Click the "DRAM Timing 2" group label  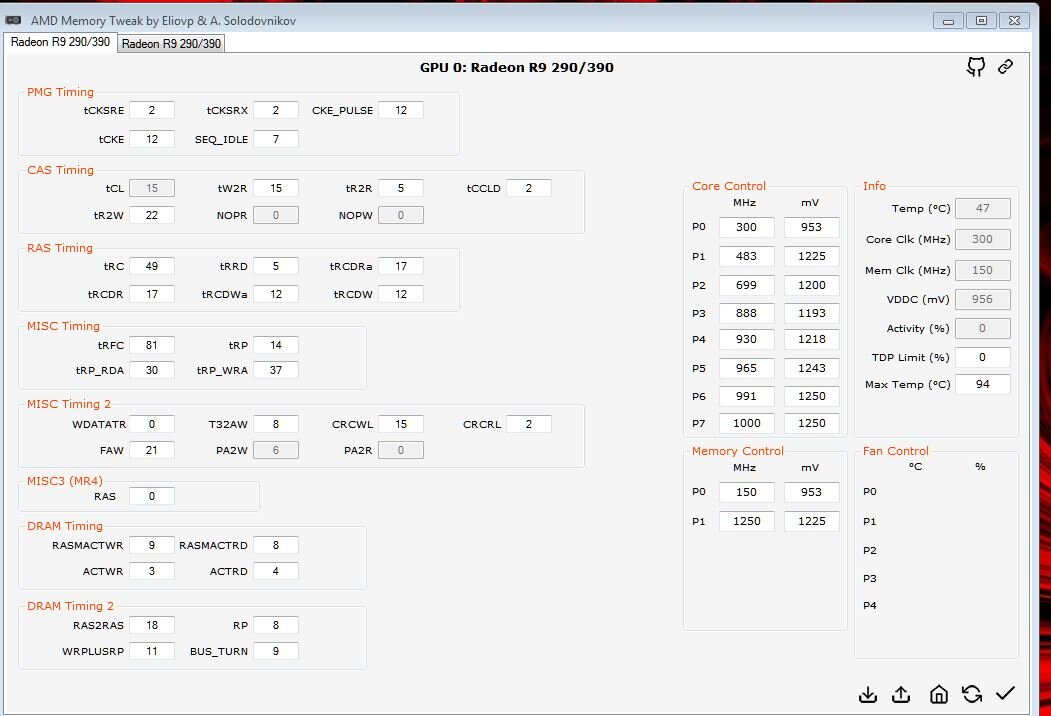(69, 606)
